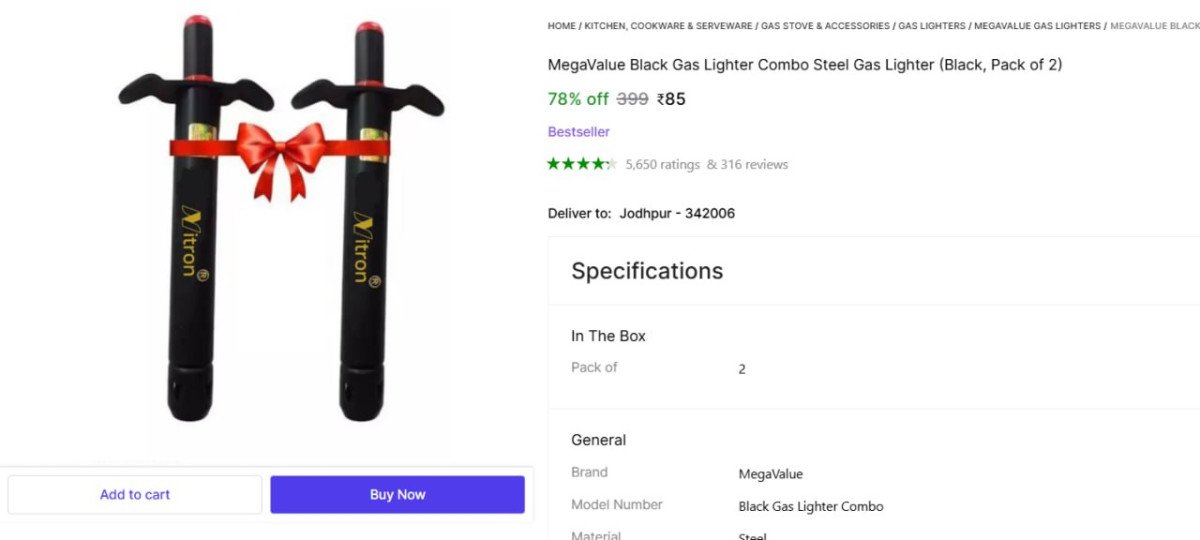Click the Bestseller tag

pyautogui.click(x=578, y=132)
